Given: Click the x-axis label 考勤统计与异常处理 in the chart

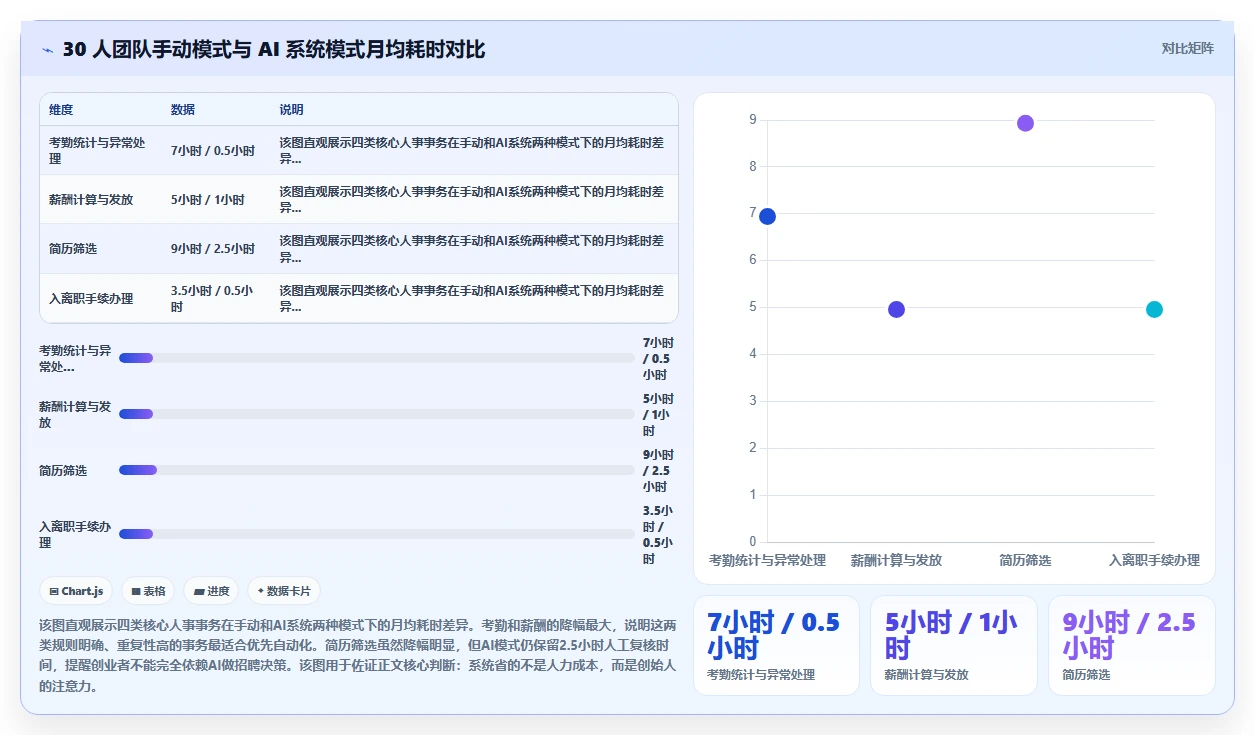Looking at the screenshot, I should [x=767, y=560].
